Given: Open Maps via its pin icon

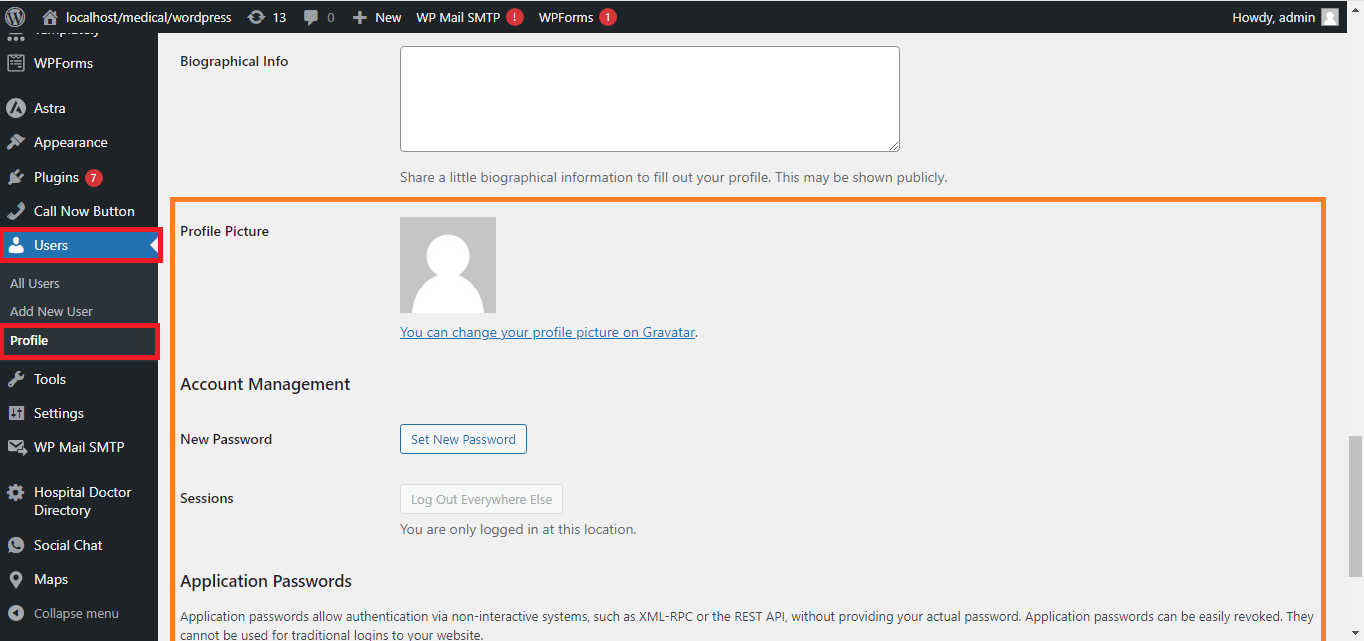Looking at the screenshot, I should [16, 579].
